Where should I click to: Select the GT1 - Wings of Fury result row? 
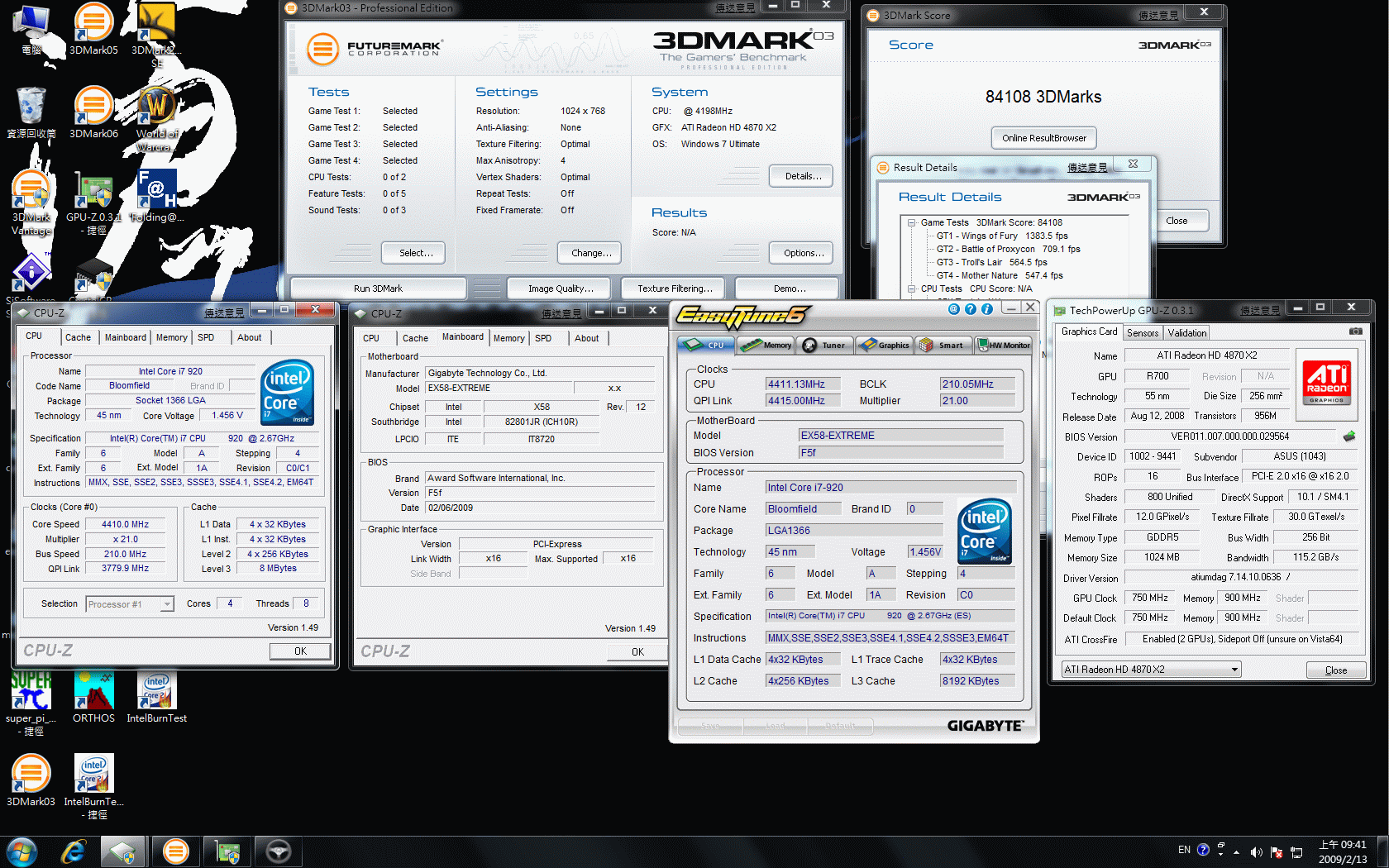[1001, 236]
